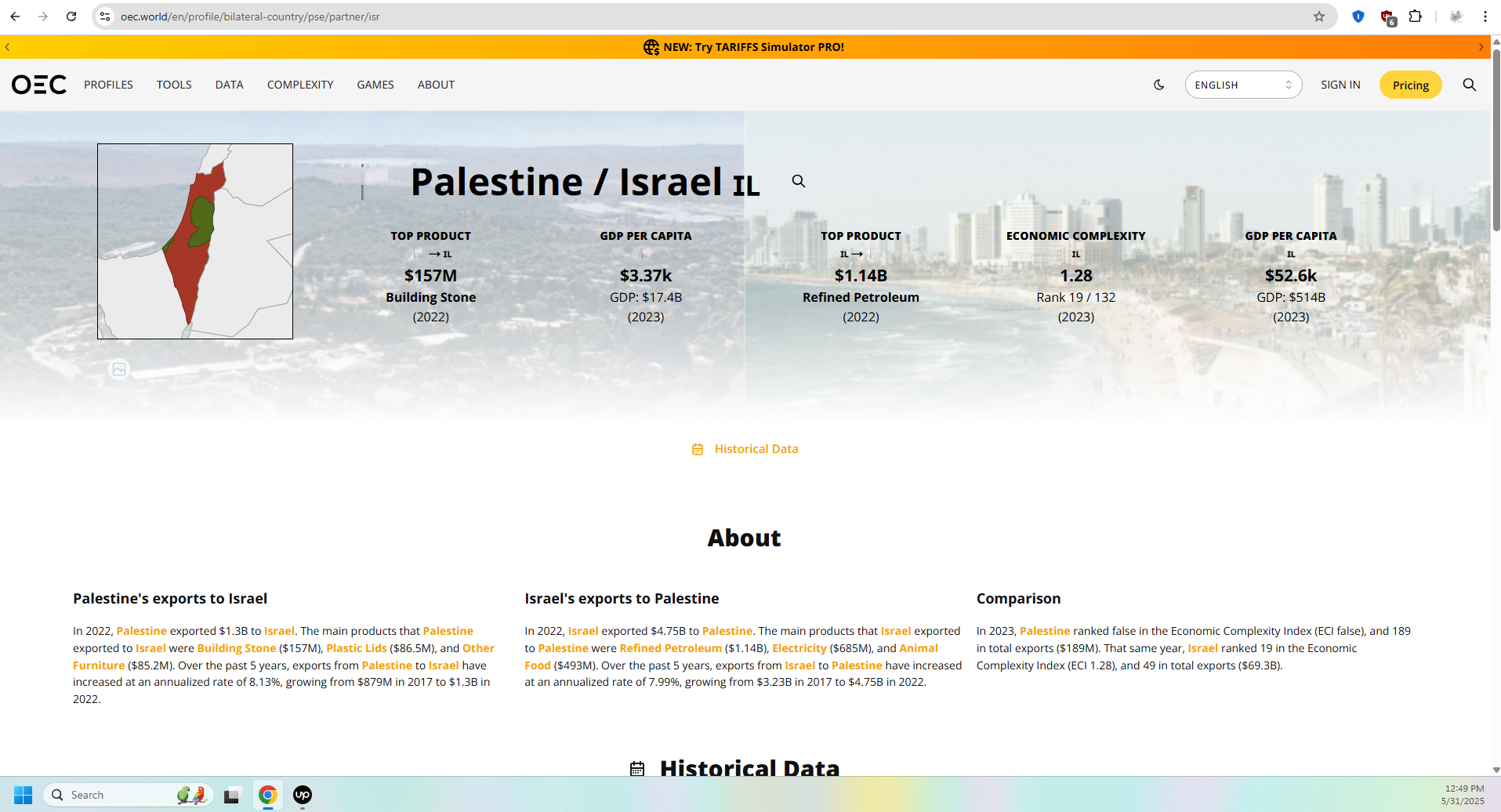This screenshot has height=812, width=1501.
Task: Click the taskbar clock and date
Action: [x=1463, y=795]
